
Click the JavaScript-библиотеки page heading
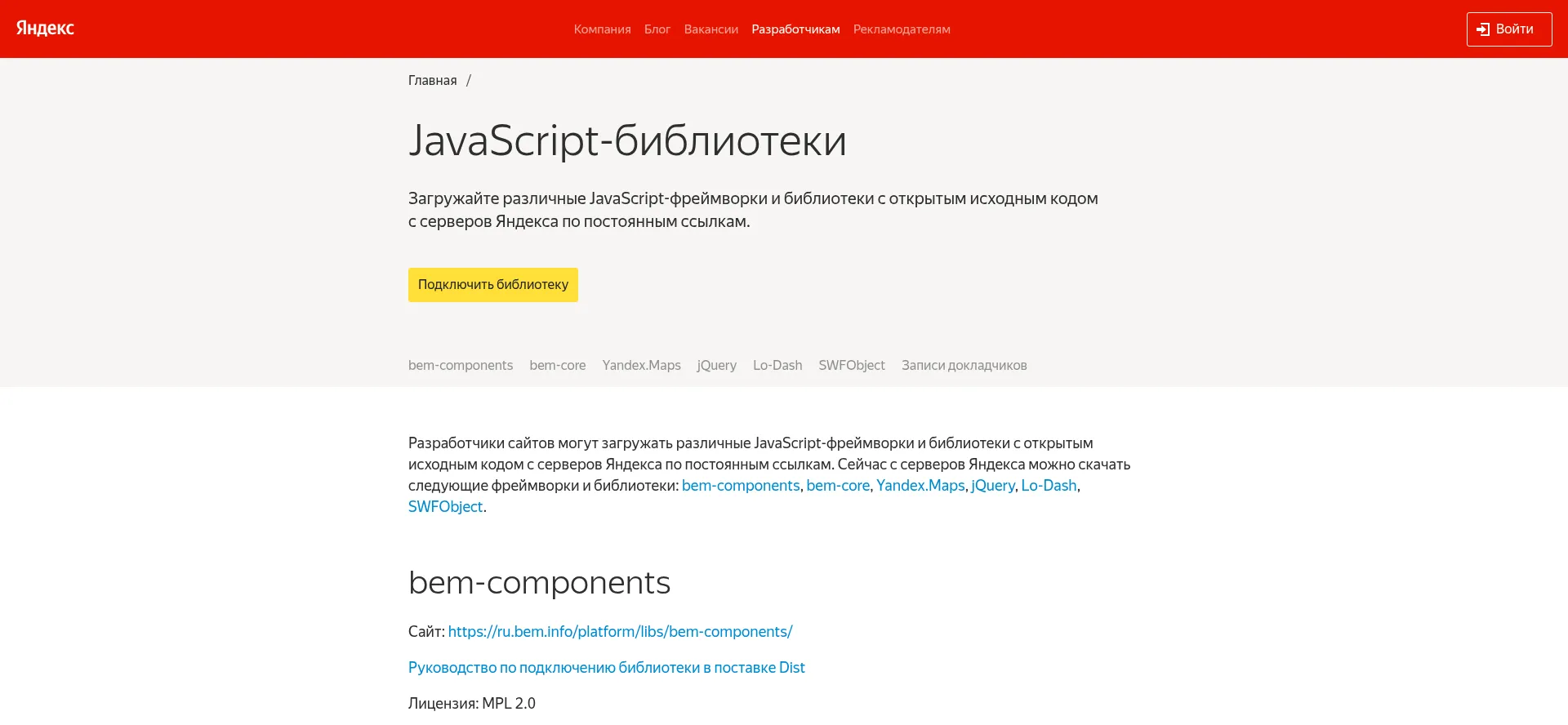click(627, 140)
